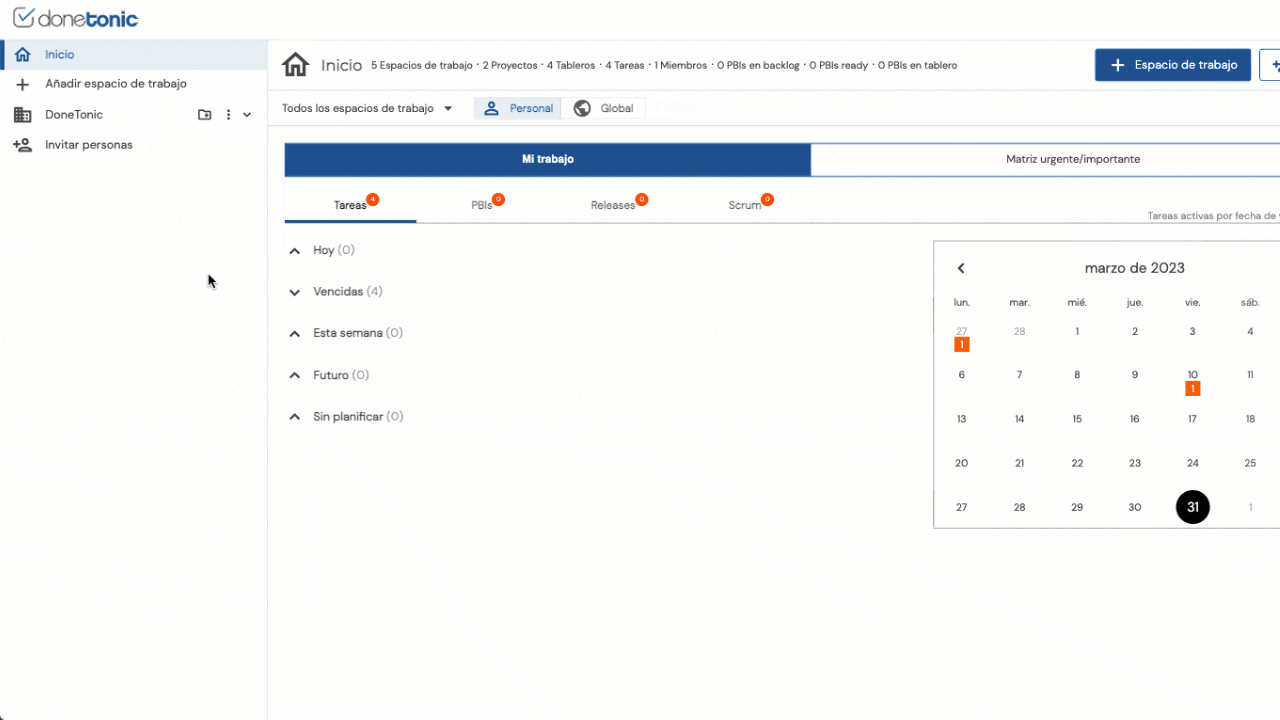Viewport: 1280px width, 720px height.
Task: Open the Matriz urgente/importante tab
Action: pos(1072,159)
